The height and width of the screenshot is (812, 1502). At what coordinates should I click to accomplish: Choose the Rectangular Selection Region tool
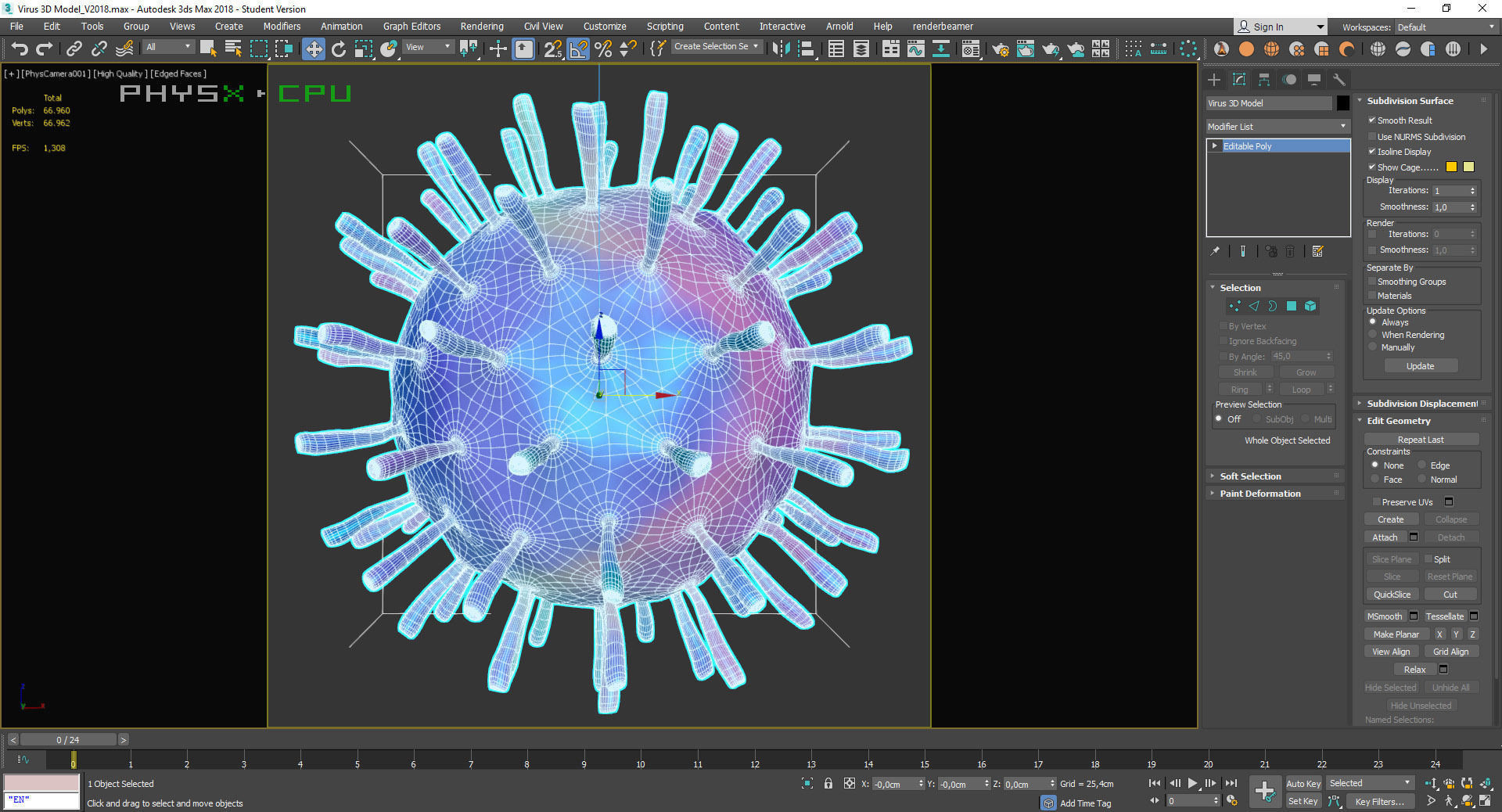point(259,49)
